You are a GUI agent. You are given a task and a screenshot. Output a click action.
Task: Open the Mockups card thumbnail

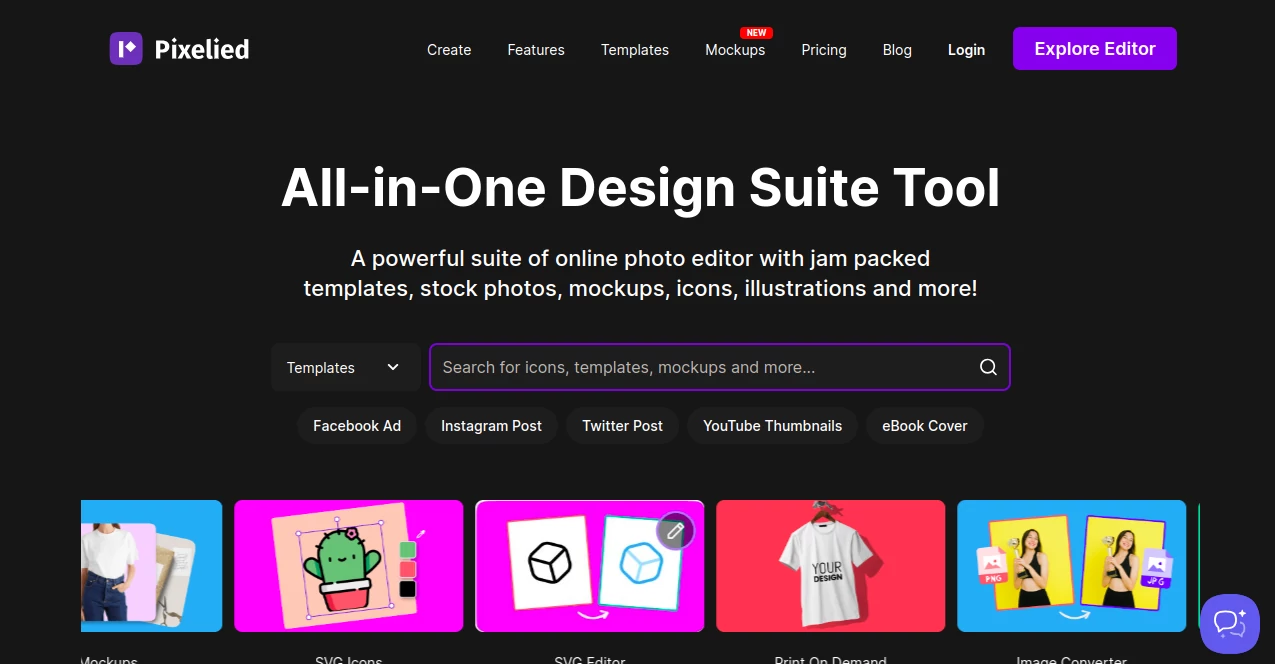(152, 566)
